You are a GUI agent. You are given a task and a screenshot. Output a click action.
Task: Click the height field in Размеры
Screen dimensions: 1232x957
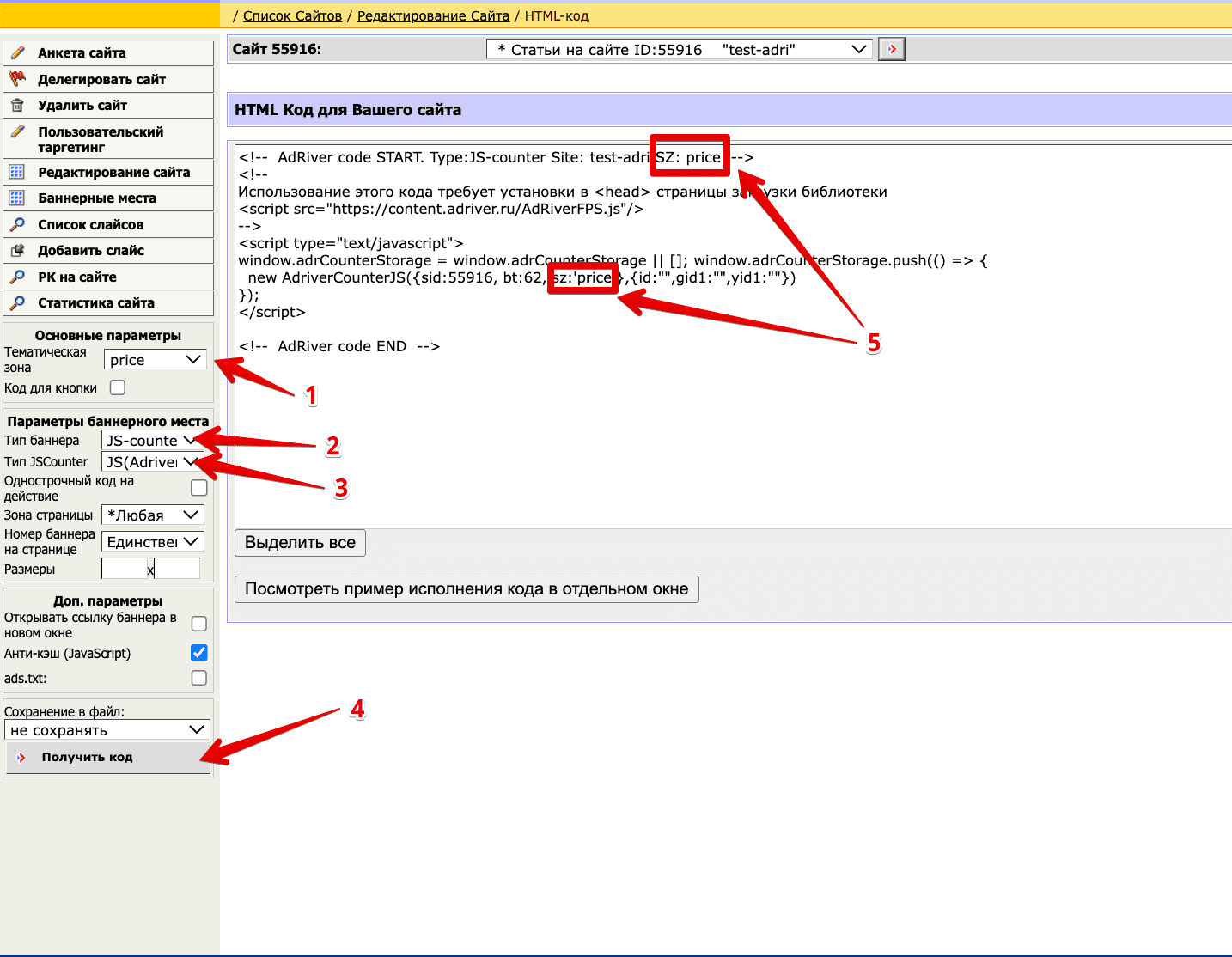coord(177,569)
